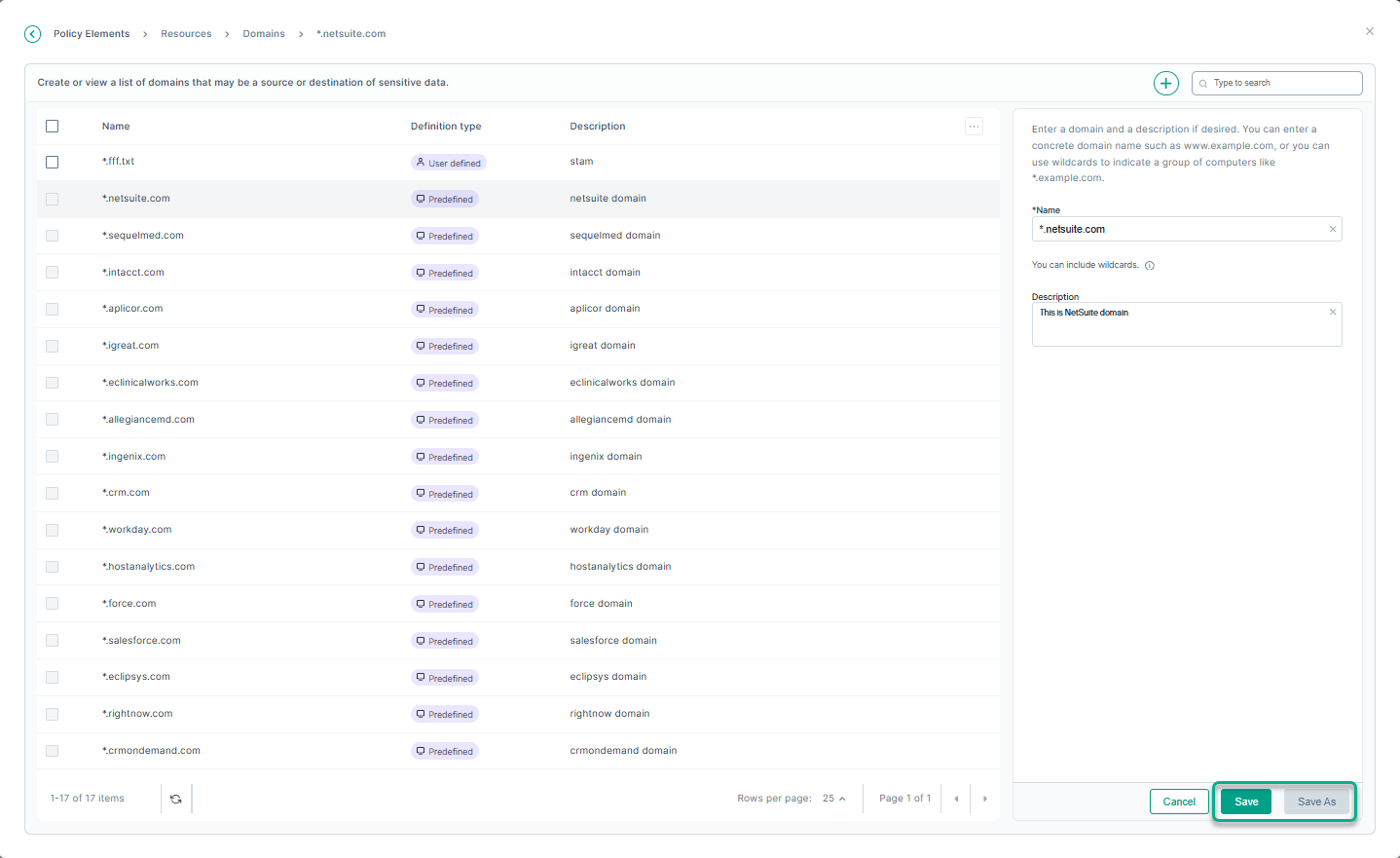Clear the Name field with its X icon
The height and width of the screenshot is (858, 1400).
1333,229
